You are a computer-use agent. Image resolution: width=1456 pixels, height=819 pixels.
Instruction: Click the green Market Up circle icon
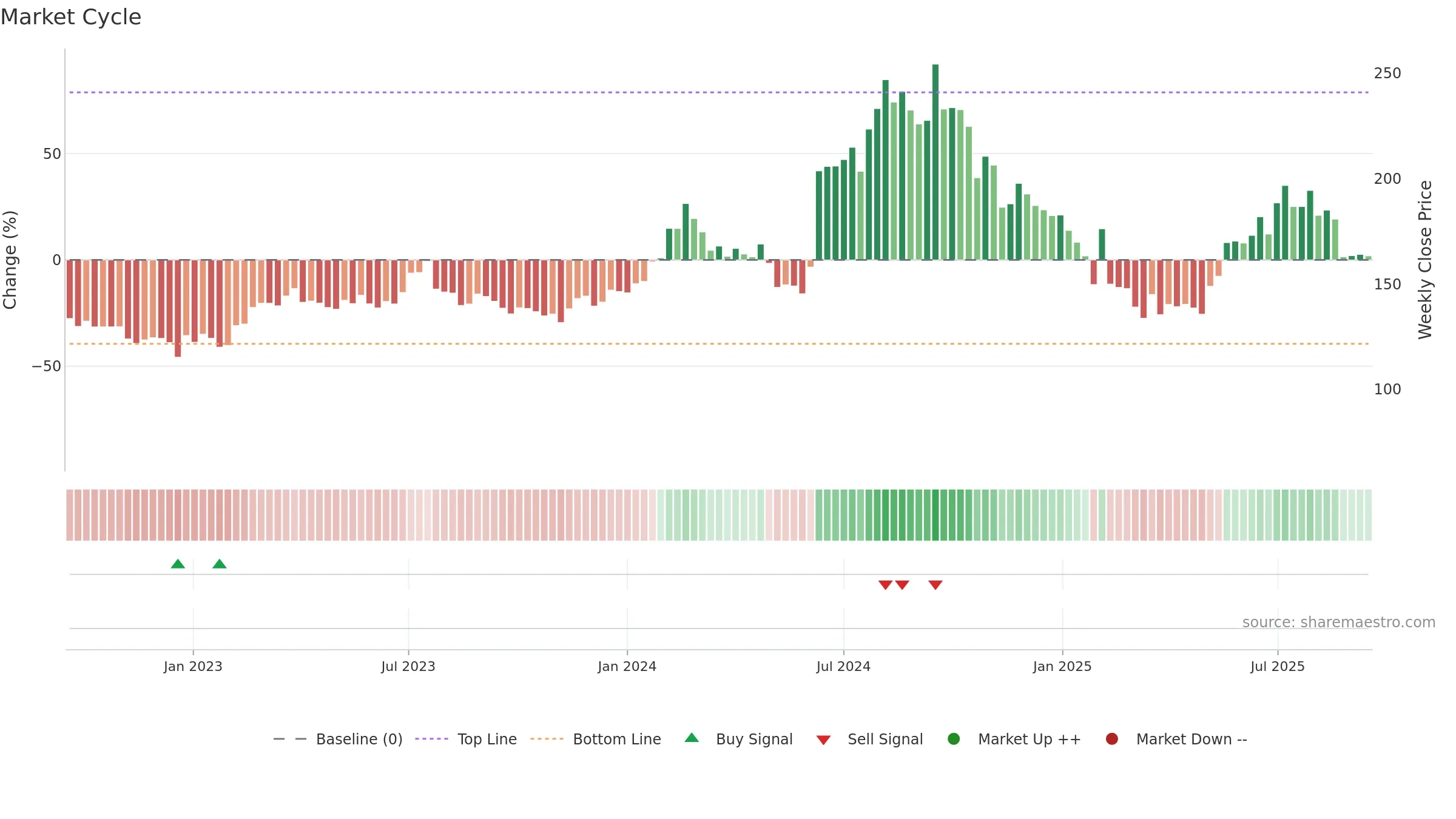954,739
